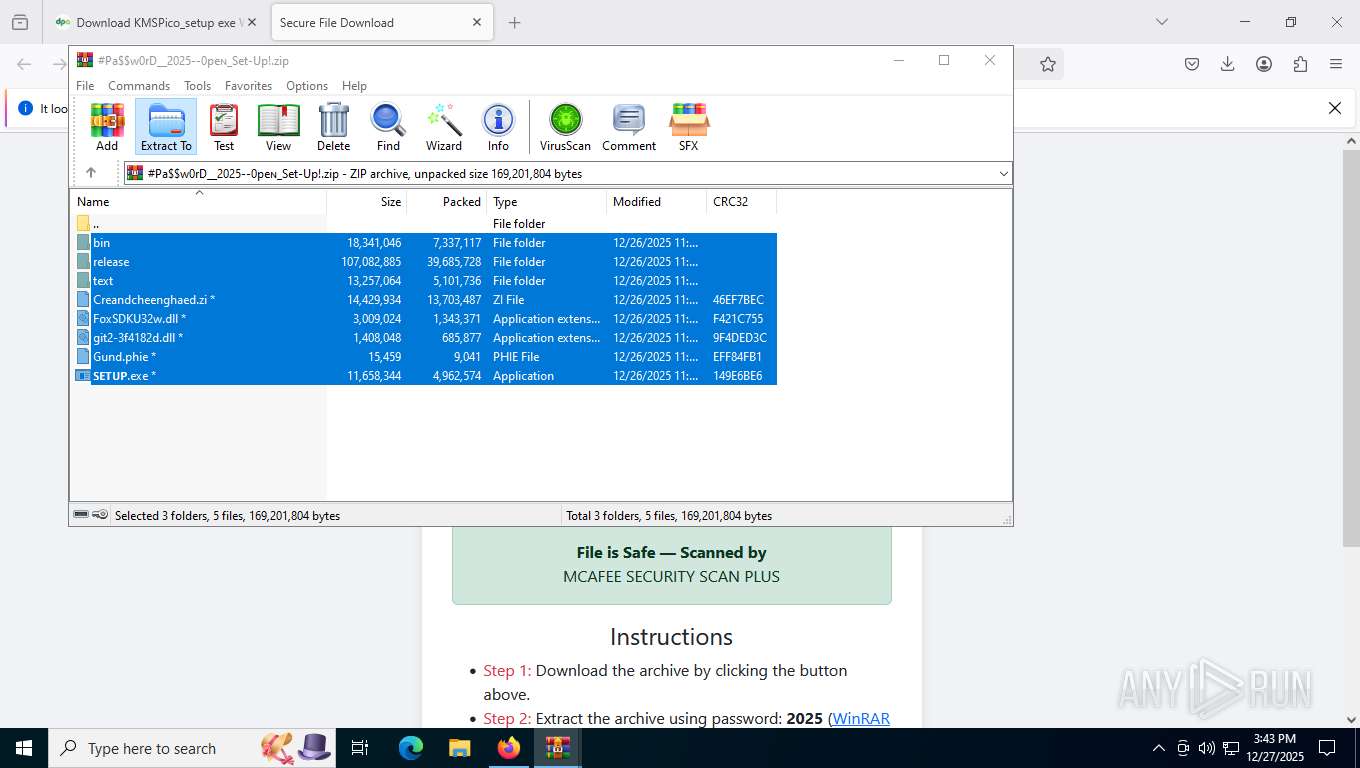Open the File menu
Image resolution: width=1360 pixels, height=768 pixels.
(x=85, y=86)
